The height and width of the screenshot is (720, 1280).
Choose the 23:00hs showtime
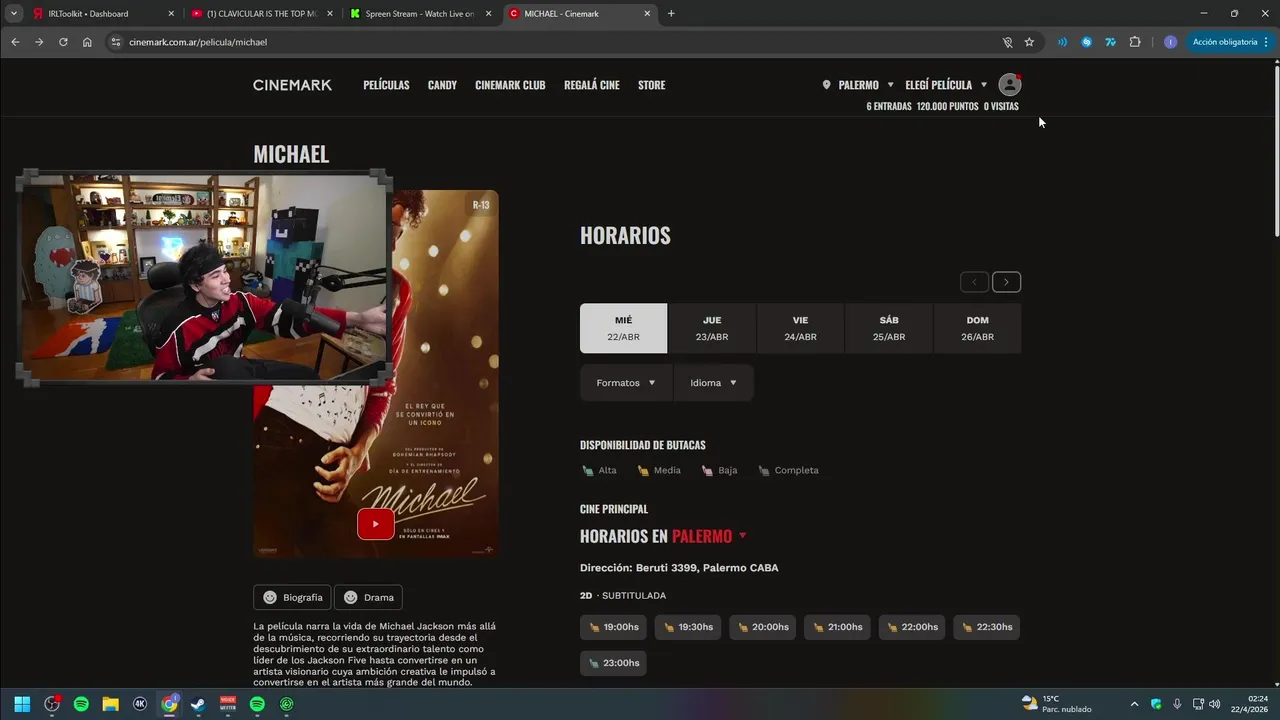pos(613,663)
